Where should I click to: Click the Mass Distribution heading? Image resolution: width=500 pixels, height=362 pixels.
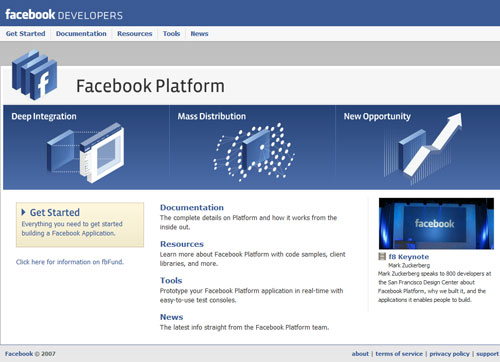click(211, 116)
